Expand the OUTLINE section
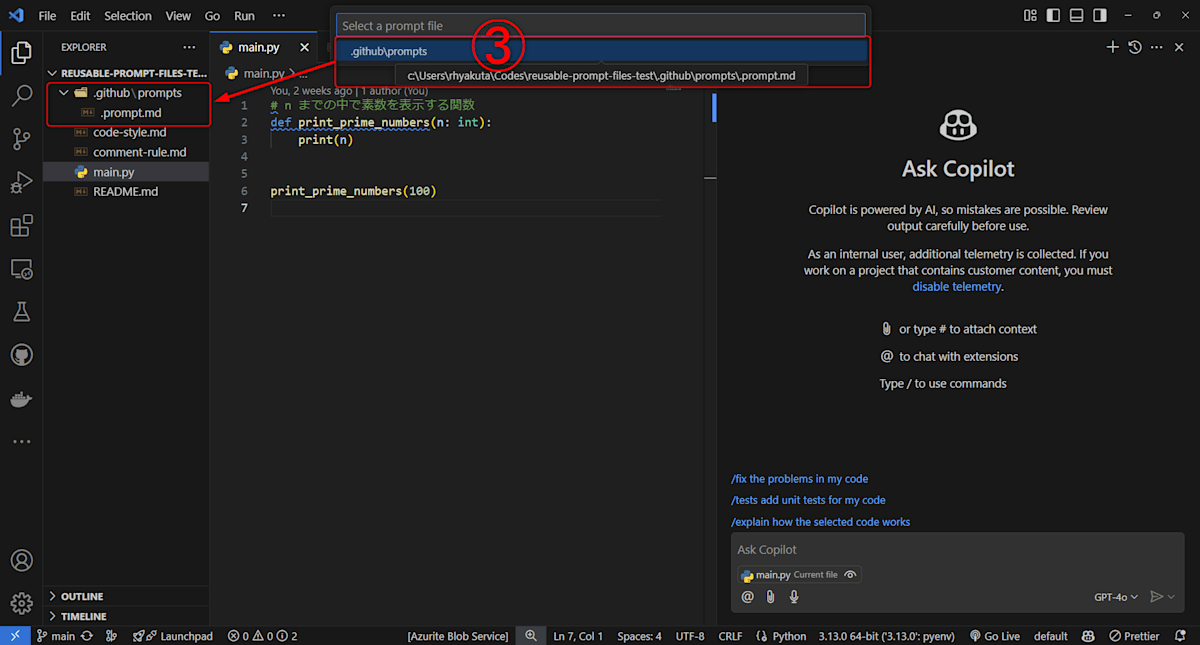The width and height of the screenshot is (1200, 645). tap(127, 596)
